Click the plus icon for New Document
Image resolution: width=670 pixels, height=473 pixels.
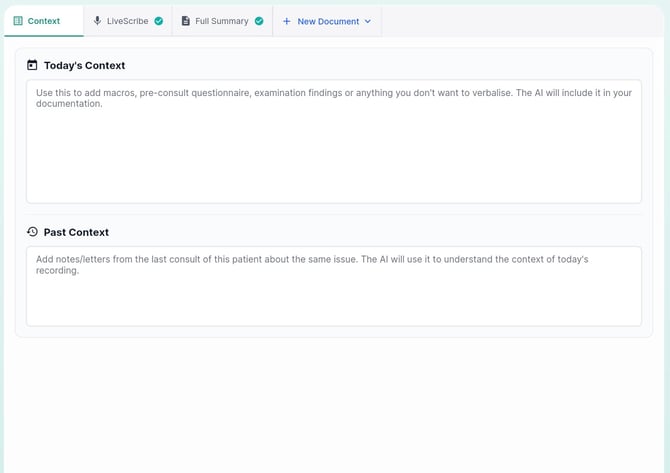286,21
